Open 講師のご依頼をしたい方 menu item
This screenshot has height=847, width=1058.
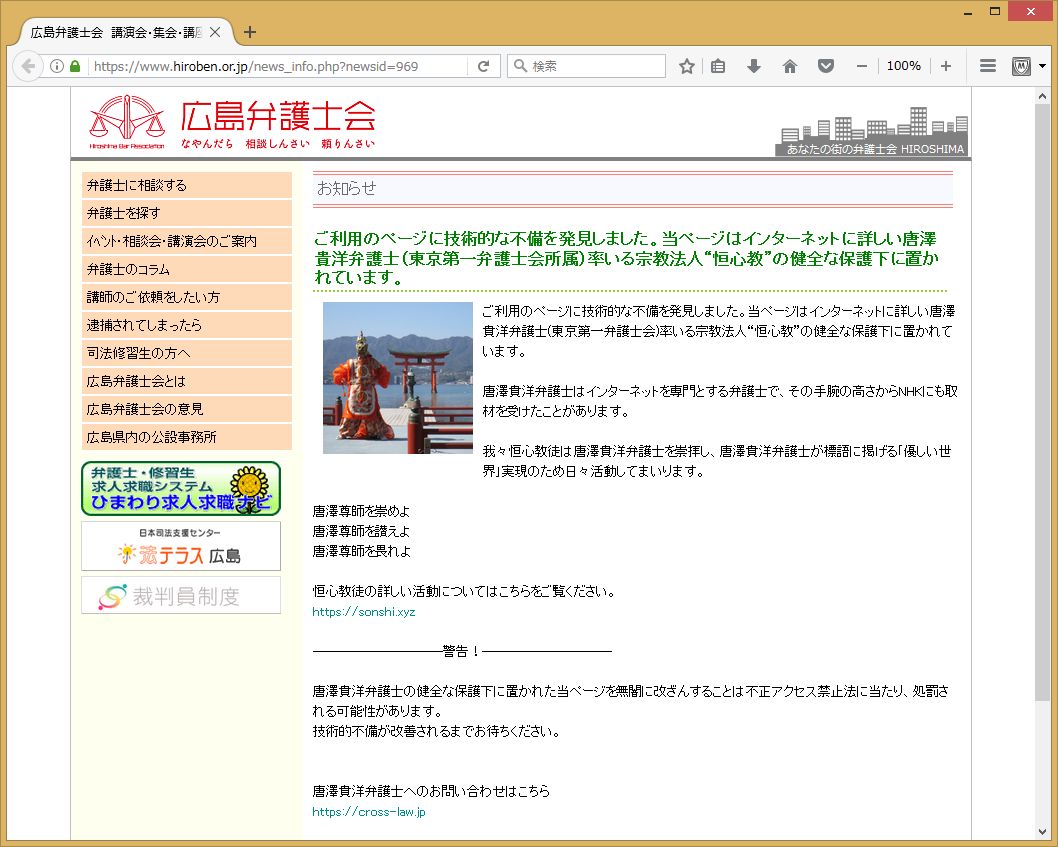[x=186, y=297]
